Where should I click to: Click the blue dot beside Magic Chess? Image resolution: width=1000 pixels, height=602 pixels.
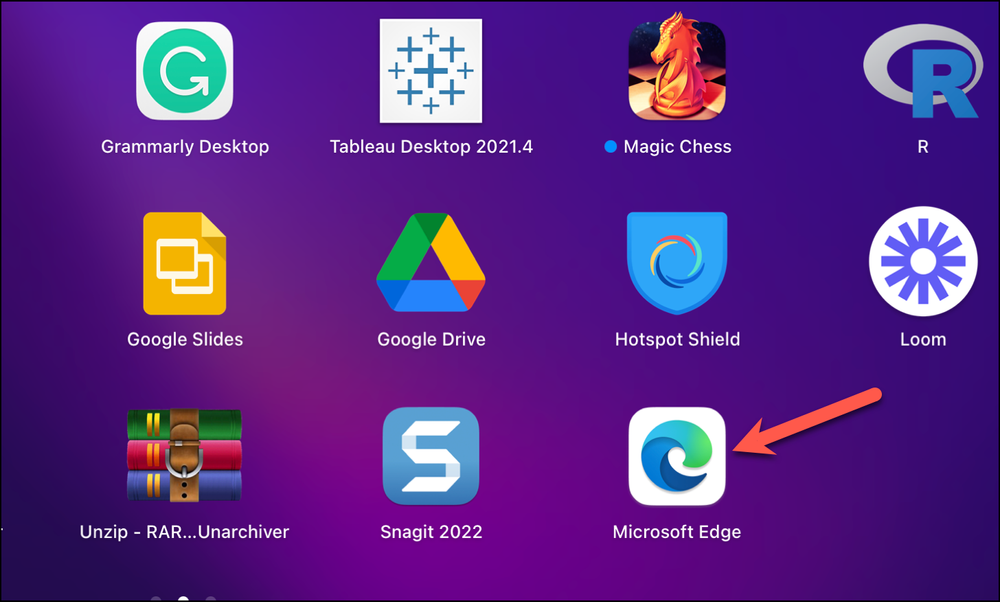pos(610,146)
